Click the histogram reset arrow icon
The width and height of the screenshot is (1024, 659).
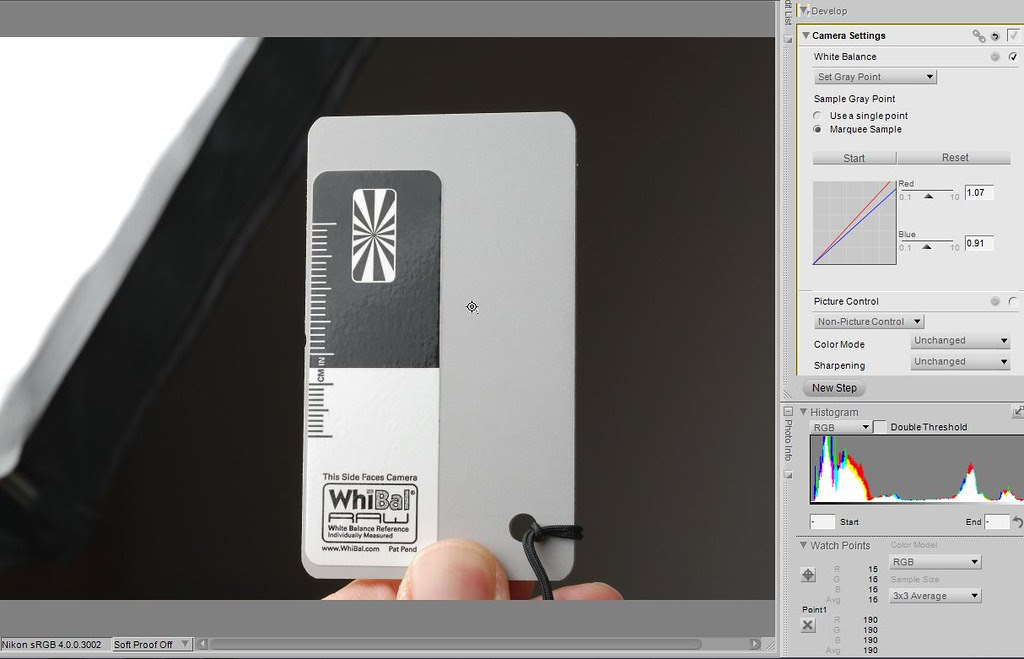[1017, 521]
